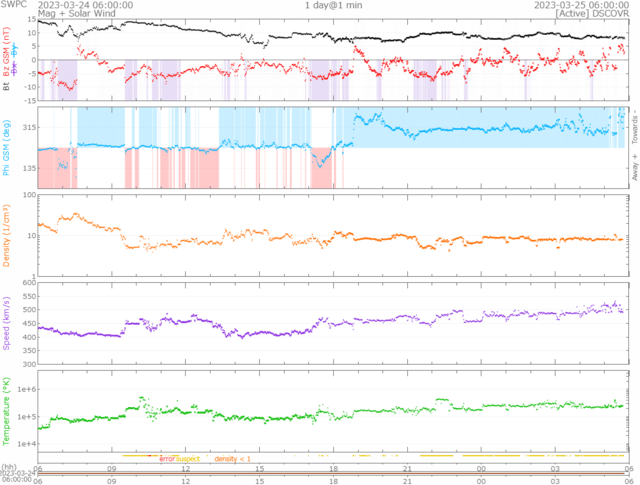Click the SWPC label in top-left corner

14,5
